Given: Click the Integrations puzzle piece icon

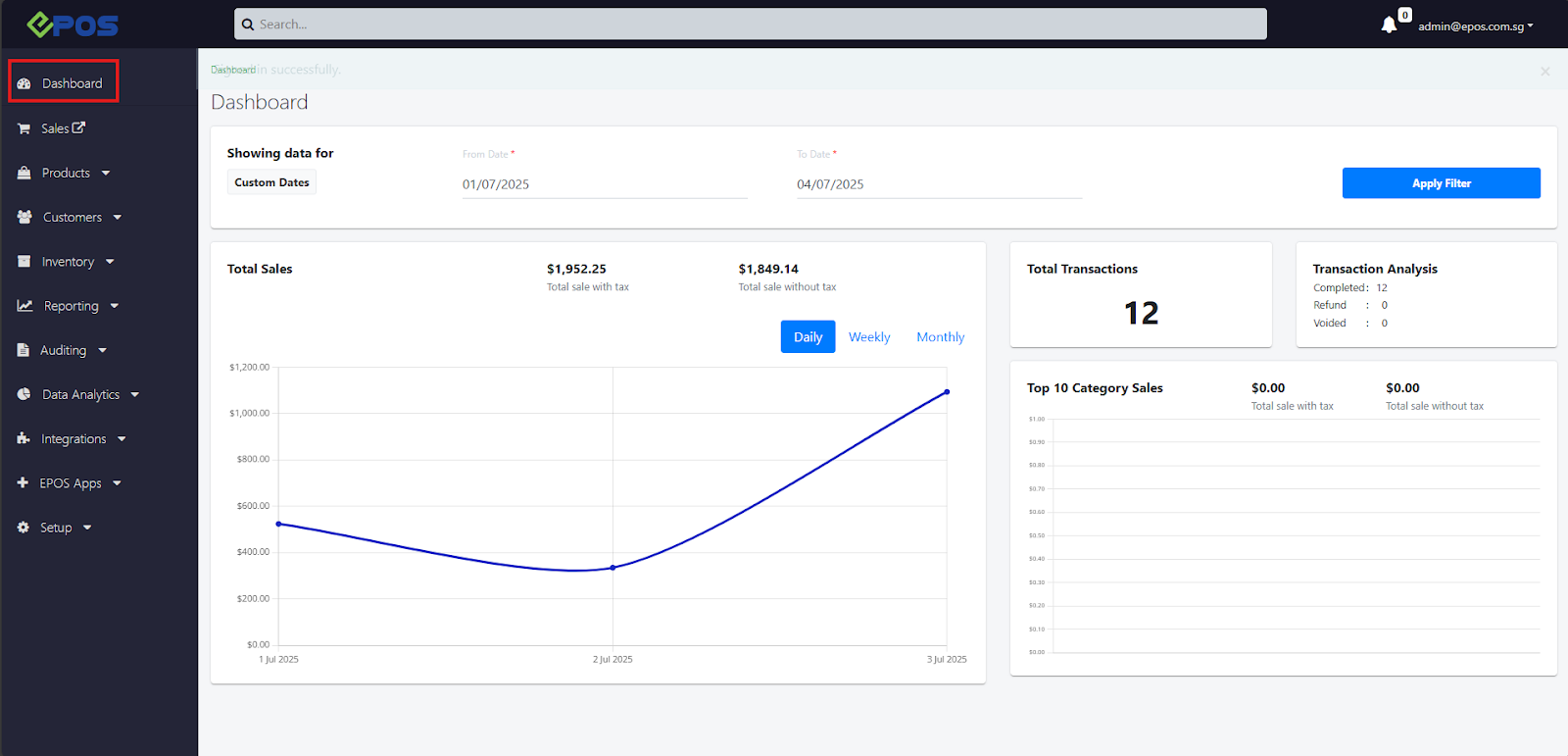Looking at the screenshot, I should tap(24, 438).
